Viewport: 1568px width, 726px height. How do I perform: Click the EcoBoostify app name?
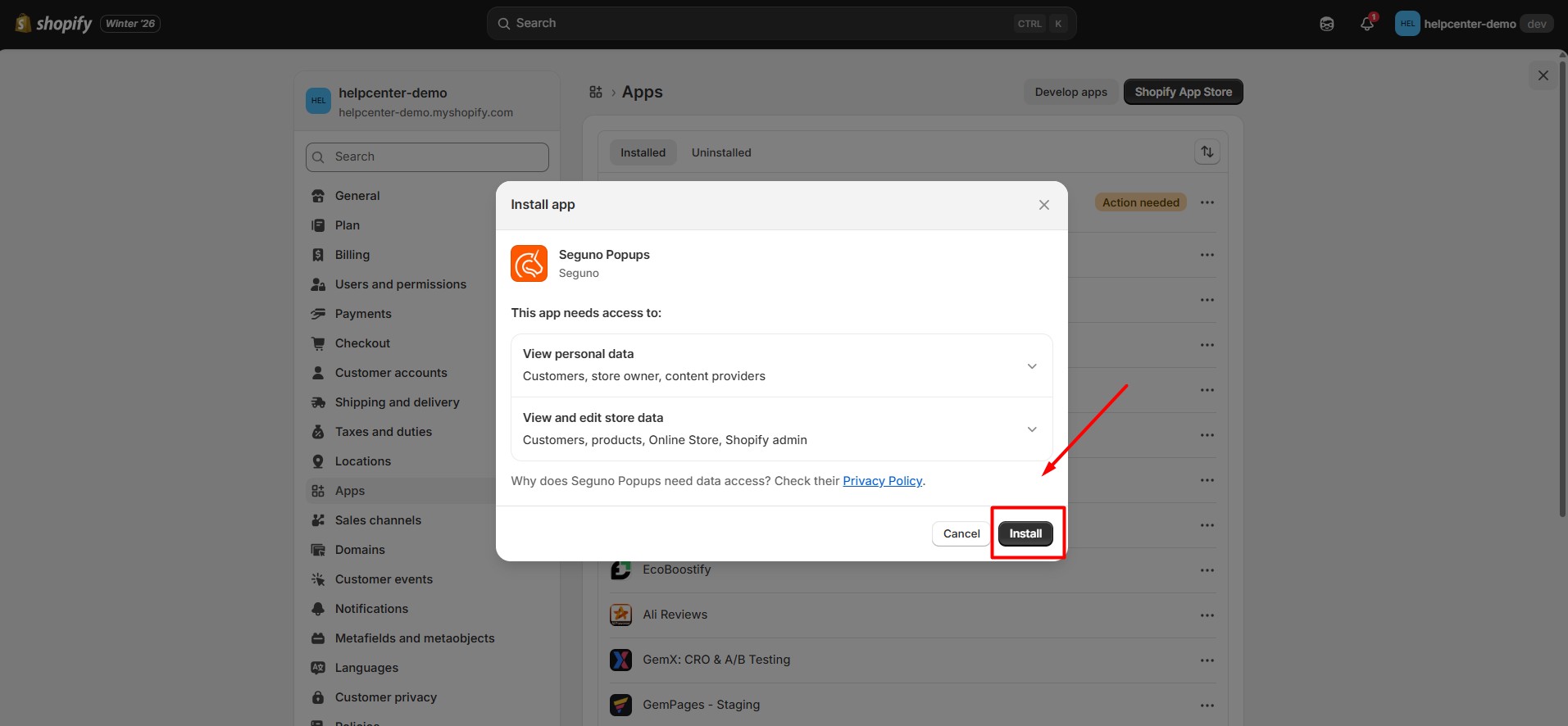click(676, 569)
